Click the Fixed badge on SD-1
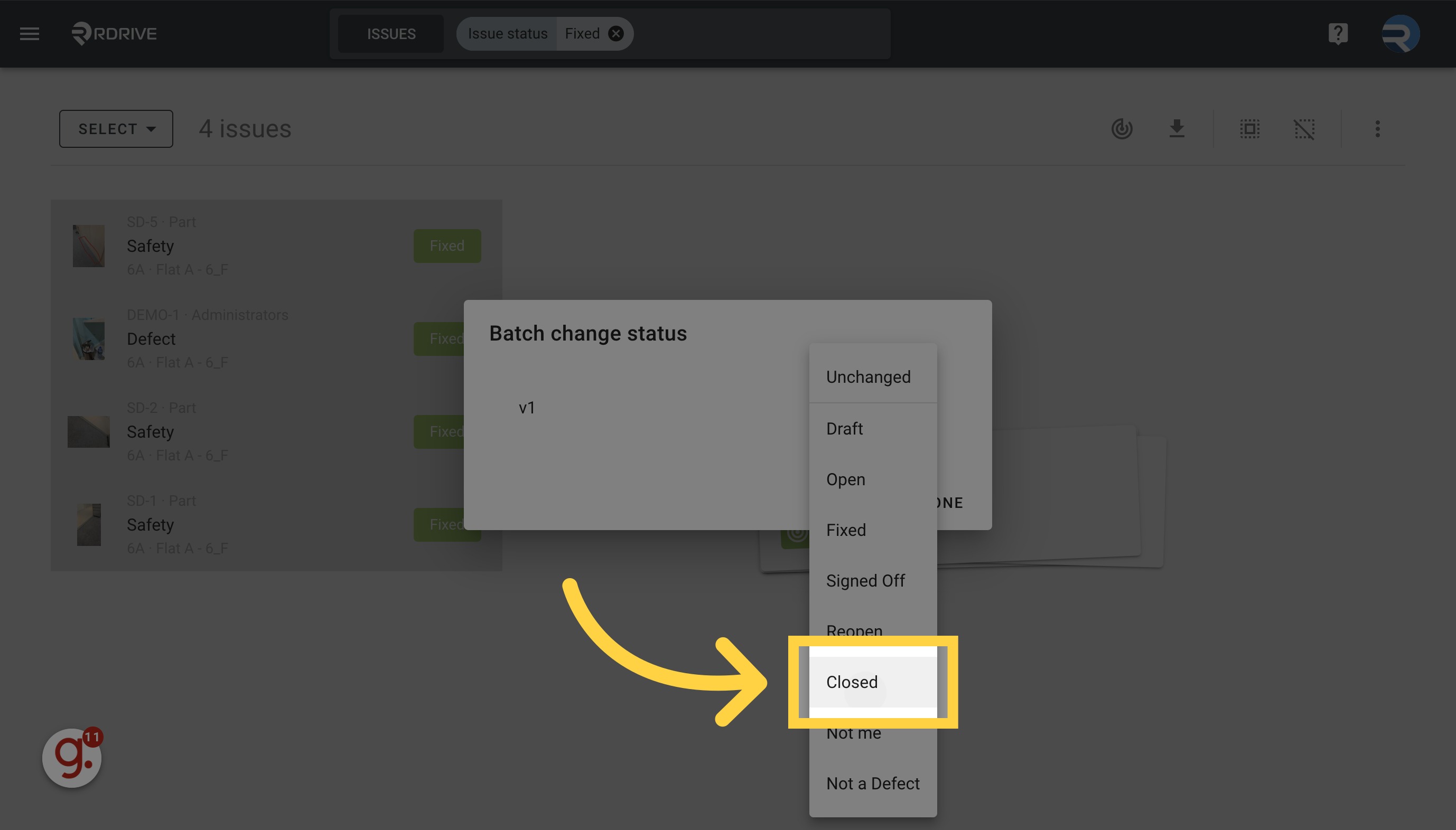This screenshot has width=1456, height=830. click(438, 524)
